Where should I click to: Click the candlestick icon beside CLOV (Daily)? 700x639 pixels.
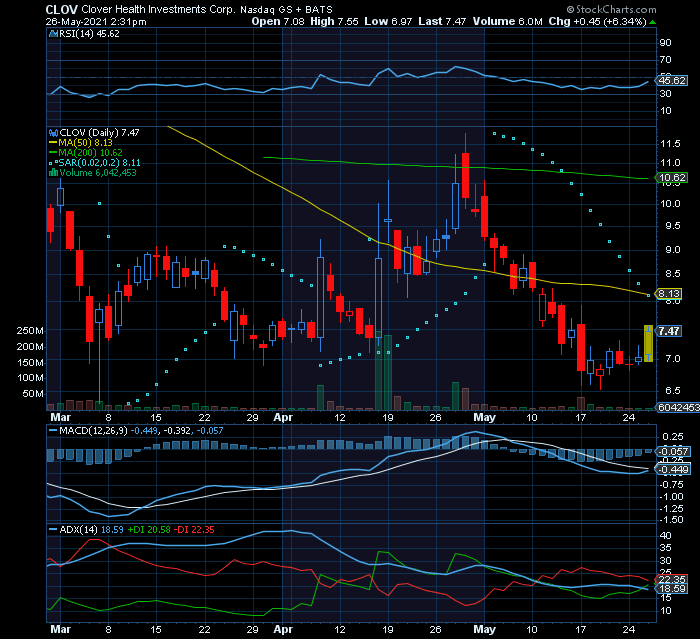(x=54, y=133)
